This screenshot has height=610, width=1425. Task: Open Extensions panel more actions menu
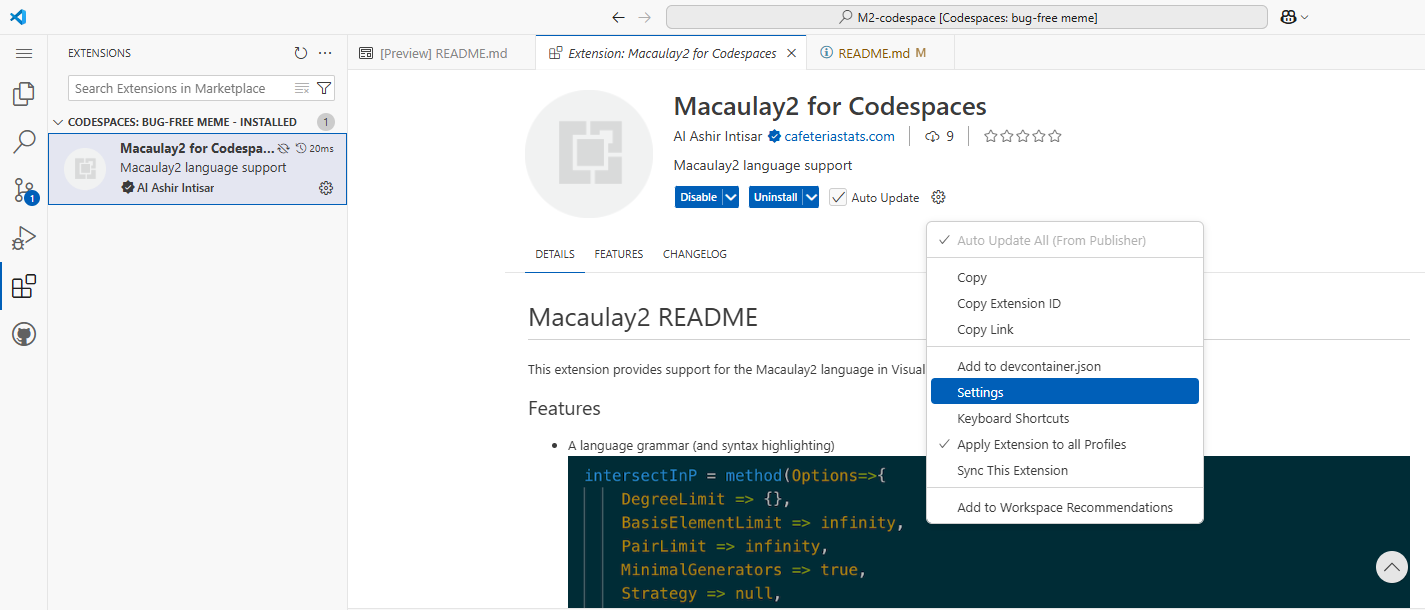325,53
